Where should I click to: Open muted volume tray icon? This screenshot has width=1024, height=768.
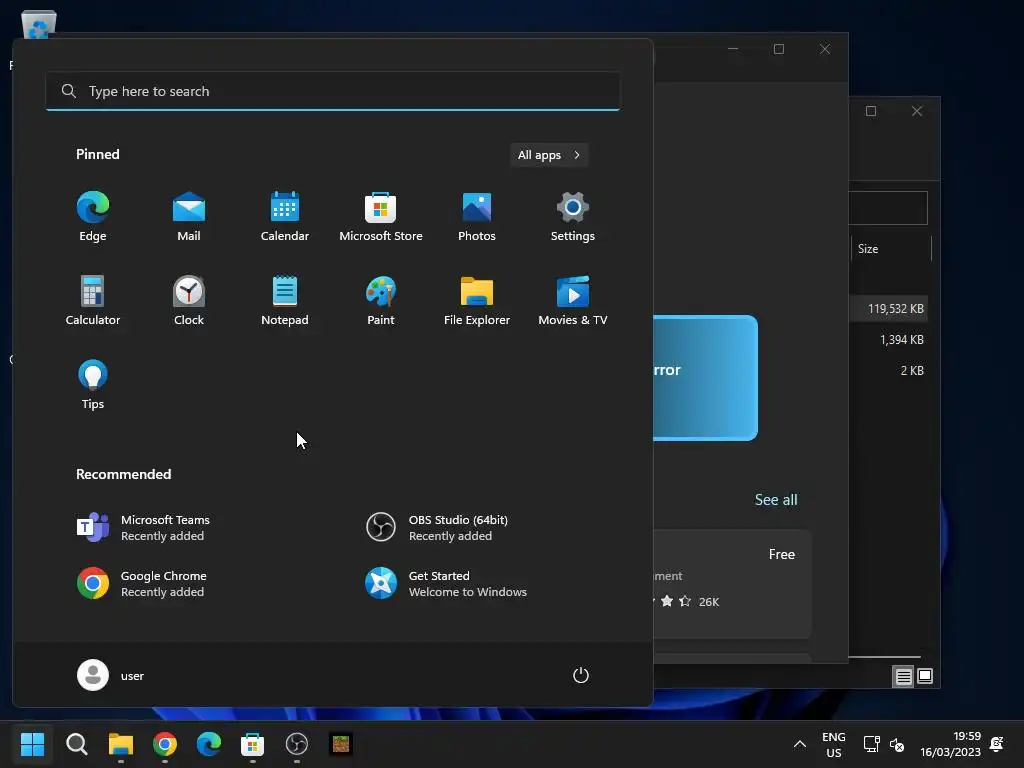897,744
